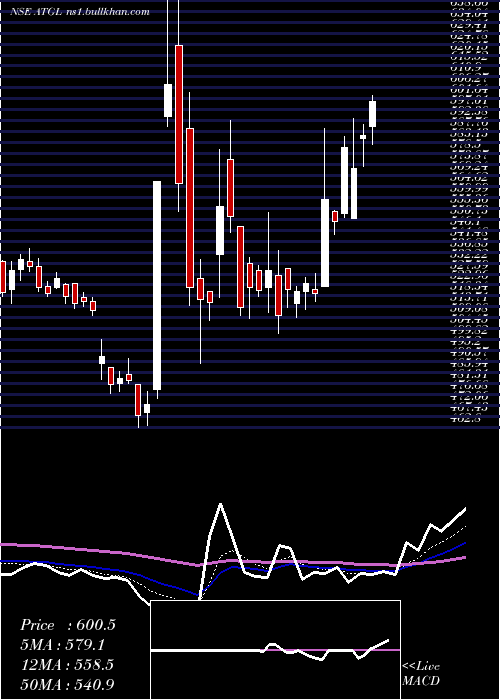
Task: Click the 12MA : 558.5 value
Action: tap(67, 665)
